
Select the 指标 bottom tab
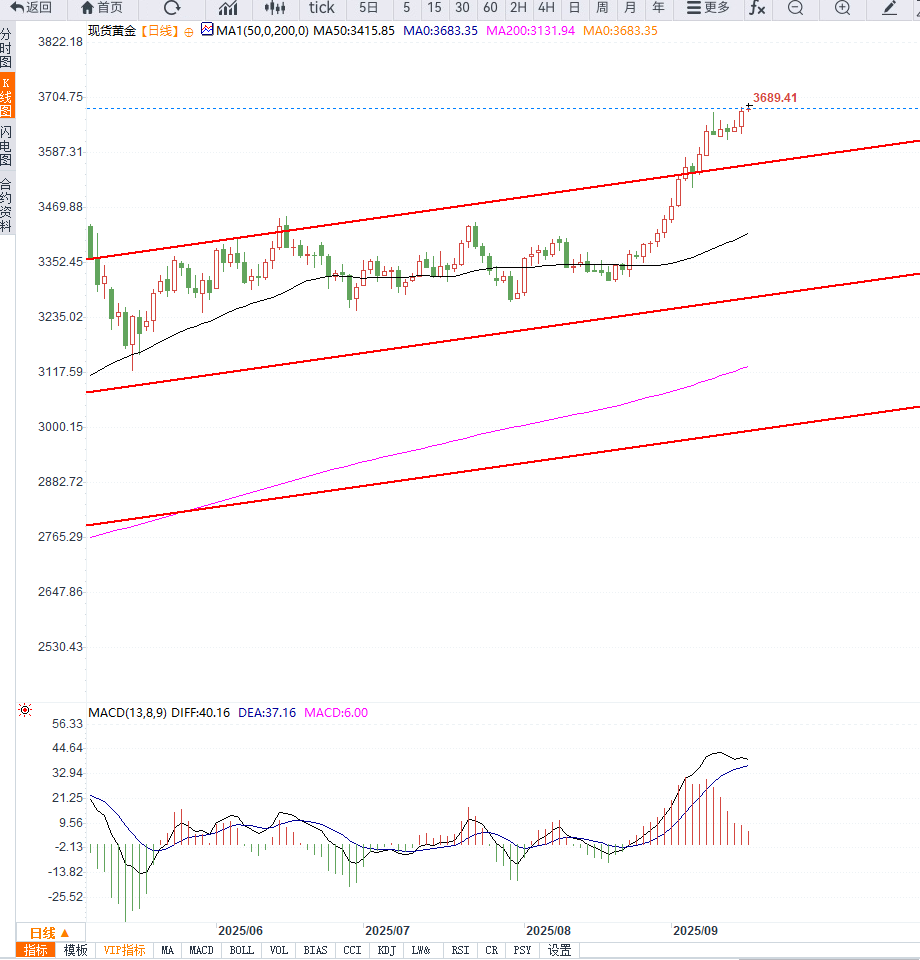tap(36, 950)
